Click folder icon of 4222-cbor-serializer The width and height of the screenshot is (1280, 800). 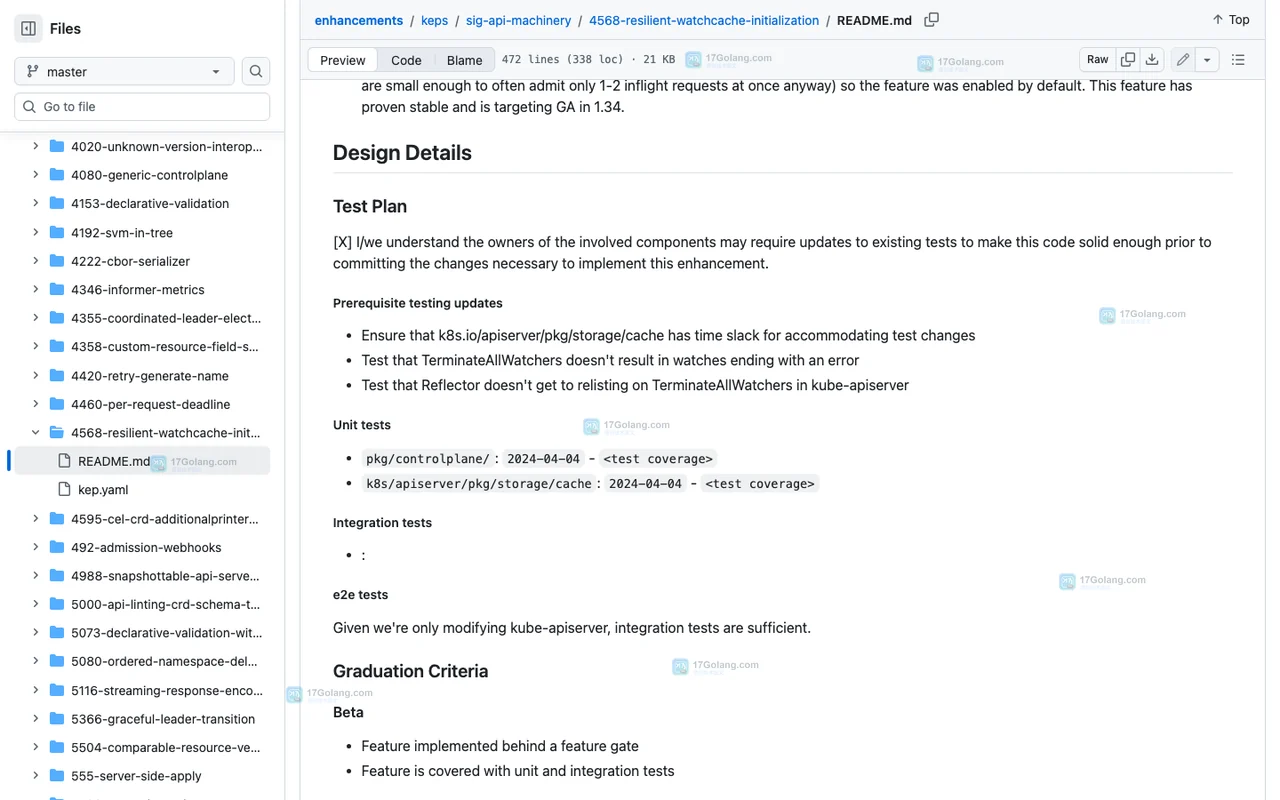[x=57, y=261]
